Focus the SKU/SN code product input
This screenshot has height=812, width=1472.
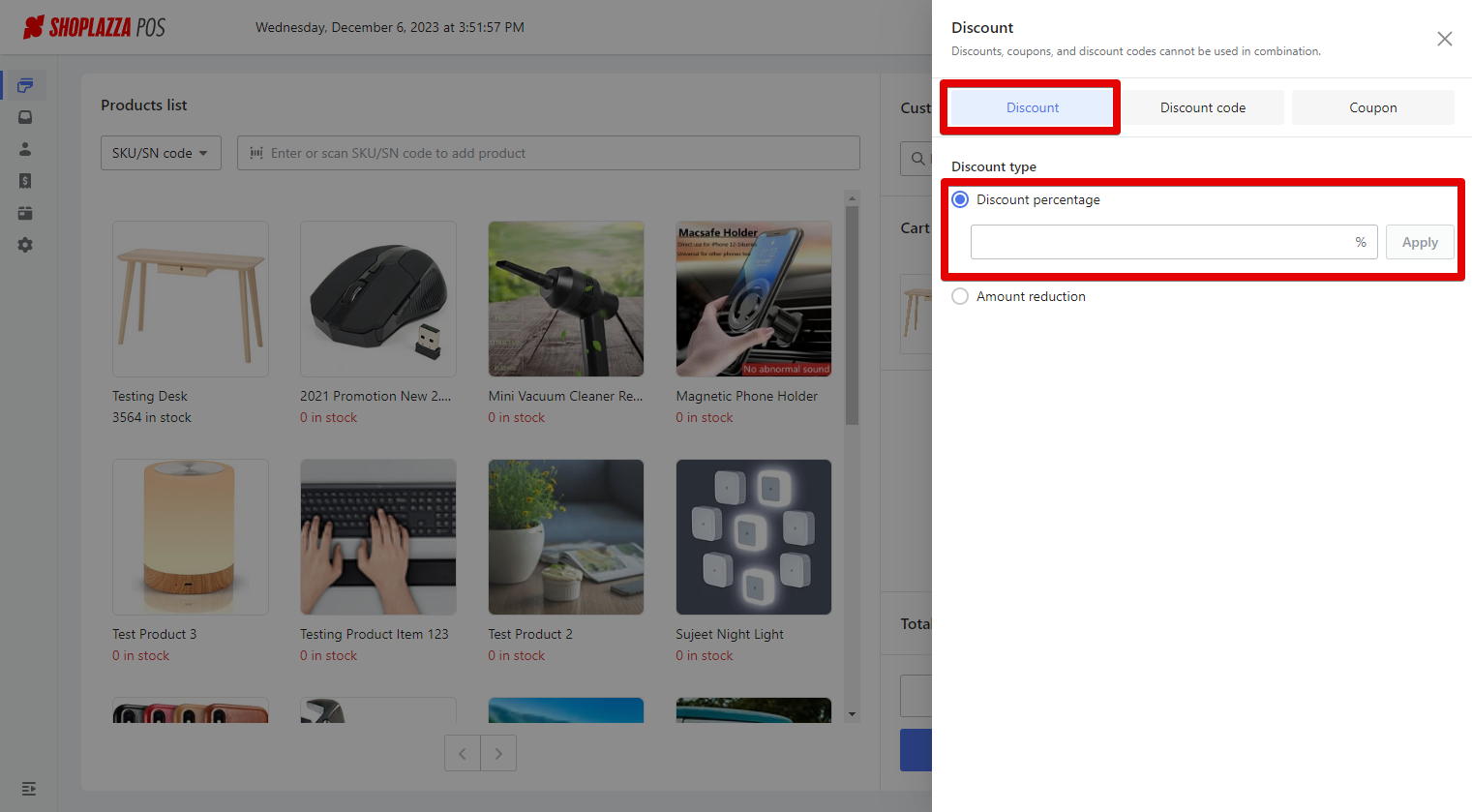pyautogui.click(x=549, y=153)
